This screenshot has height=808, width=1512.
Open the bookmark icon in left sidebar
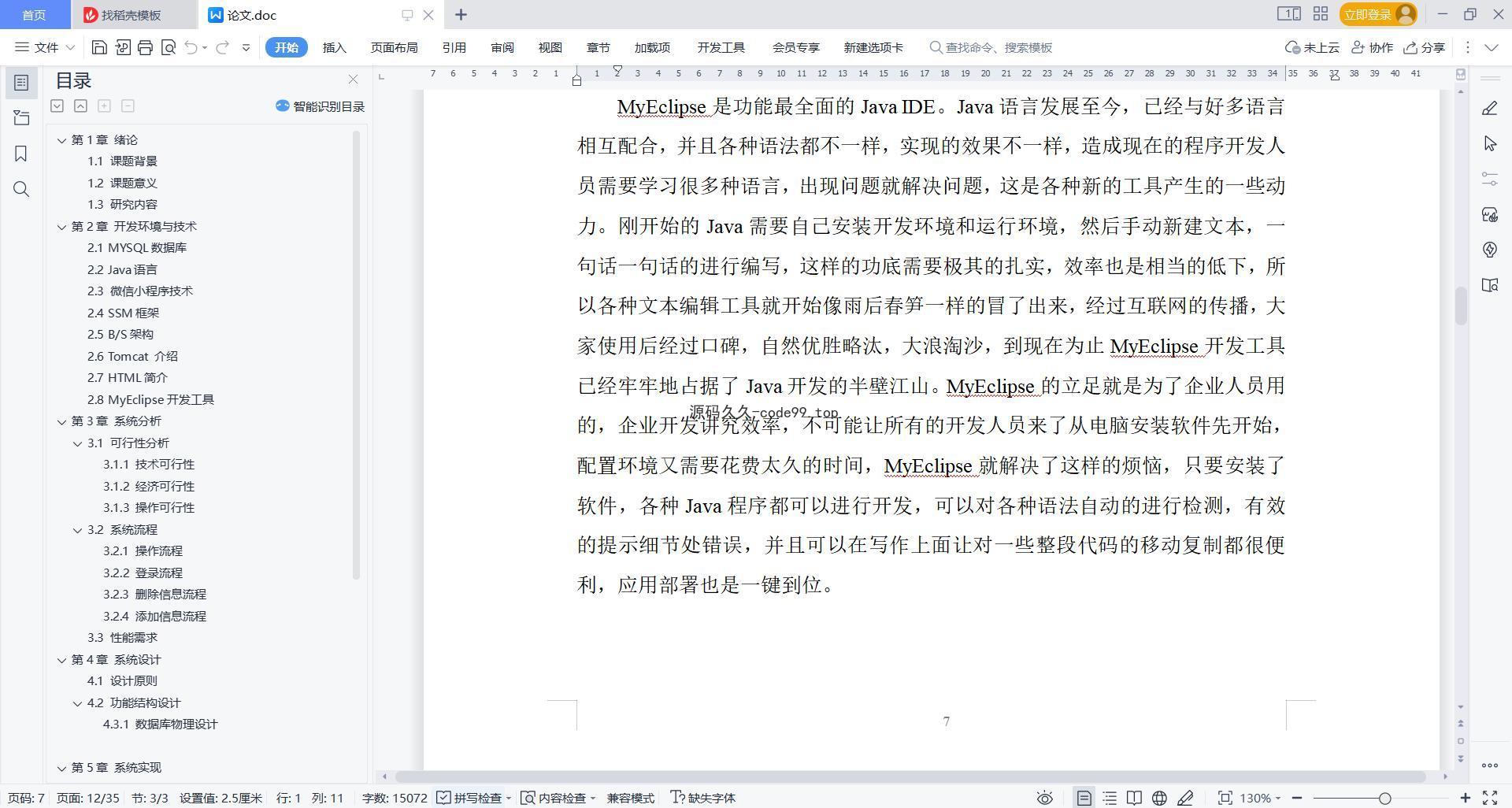[x=21, y=154]
